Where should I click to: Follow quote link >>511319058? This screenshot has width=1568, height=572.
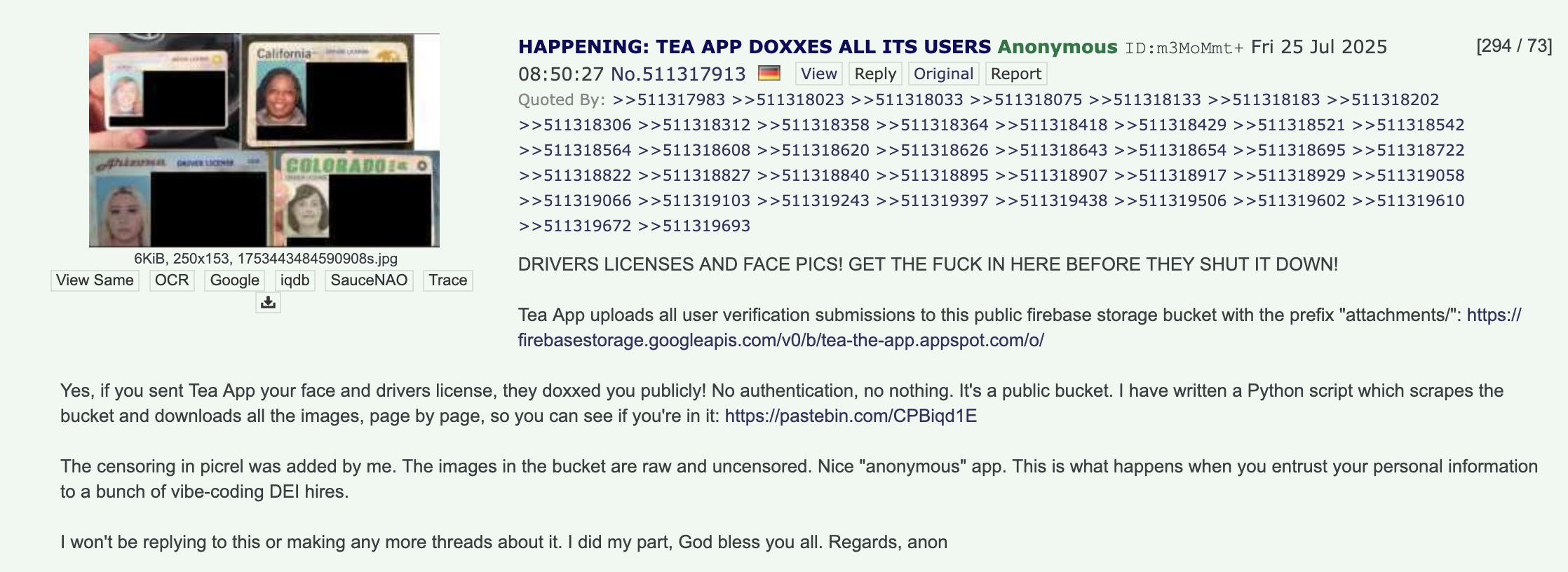[x=1408, y=175]
